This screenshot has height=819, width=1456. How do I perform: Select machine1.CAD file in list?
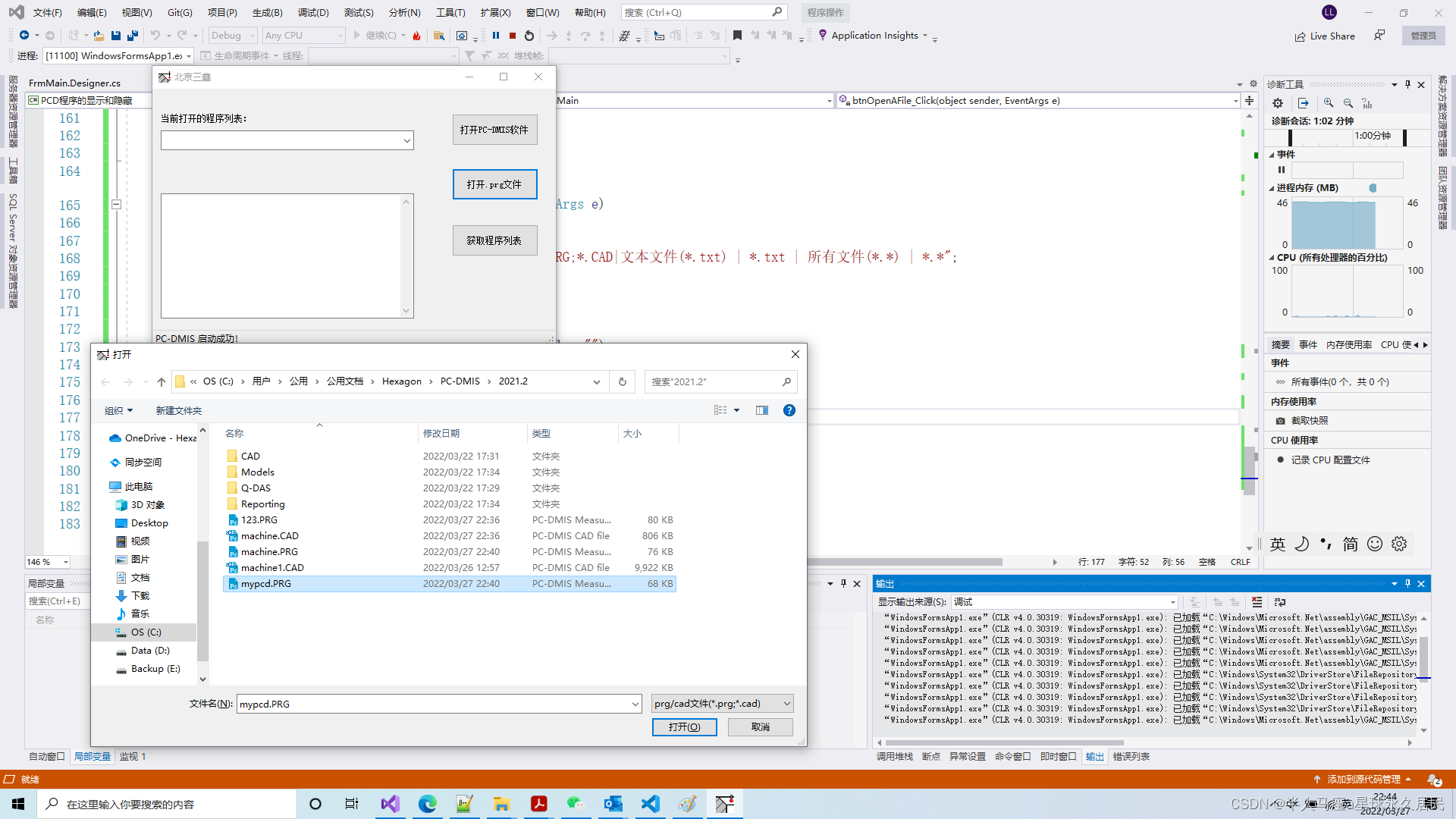tap(272, 567)
